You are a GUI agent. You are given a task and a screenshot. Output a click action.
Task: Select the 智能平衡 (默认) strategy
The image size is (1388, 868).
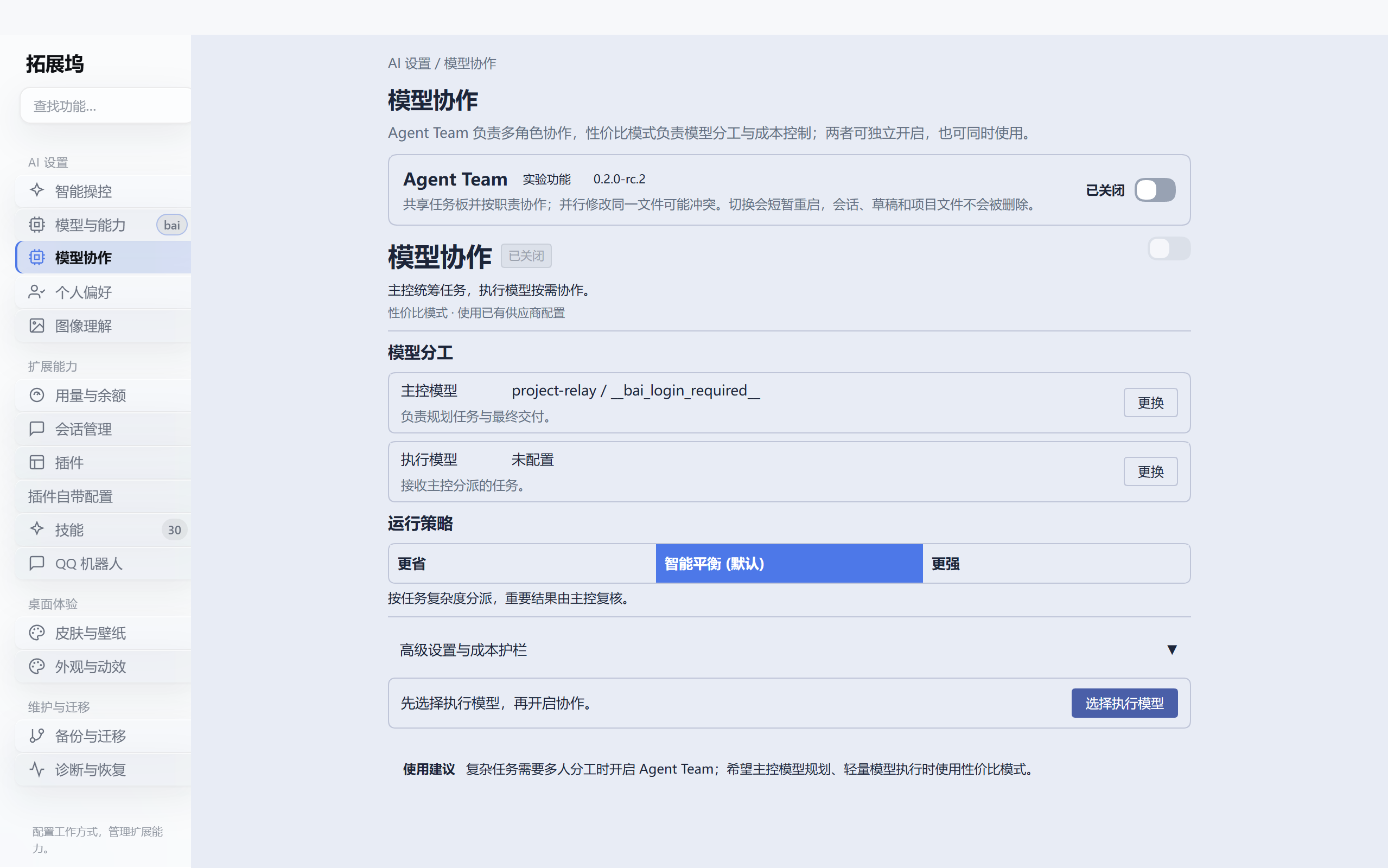[x=789, y=564]
